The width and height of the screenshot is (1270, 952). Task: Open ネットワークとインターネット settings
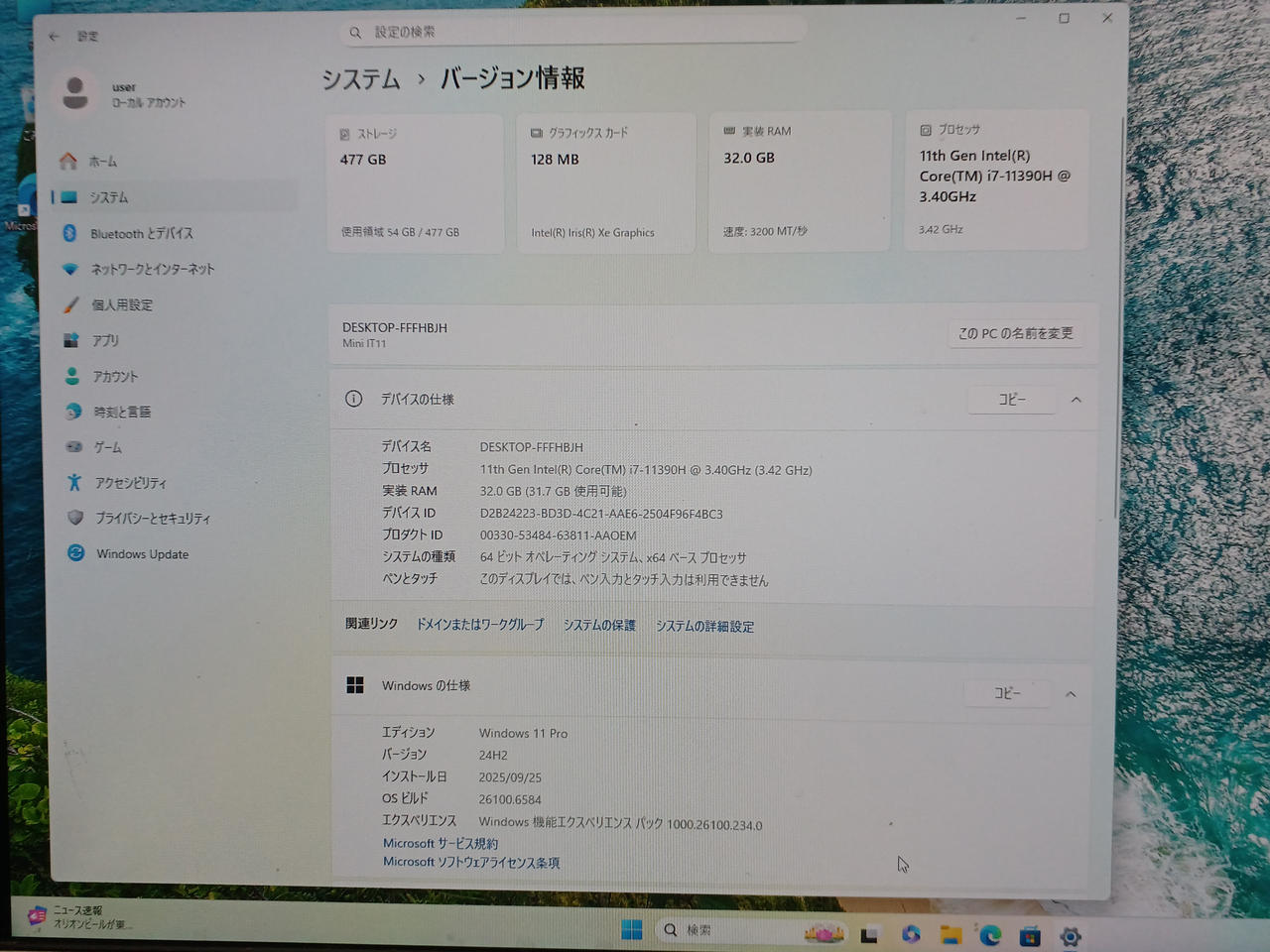(x=152, y=269)
